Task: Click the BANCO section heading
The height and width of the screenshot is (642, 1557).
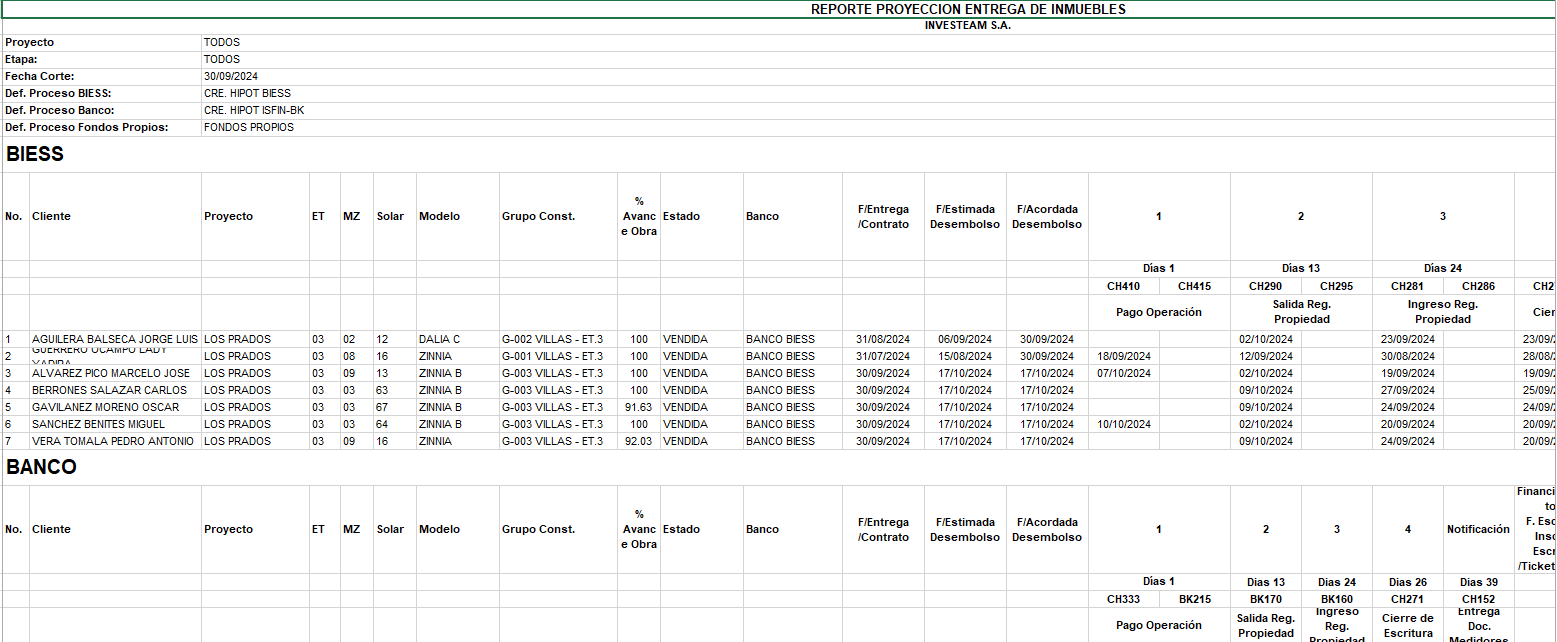Action: 41,467
